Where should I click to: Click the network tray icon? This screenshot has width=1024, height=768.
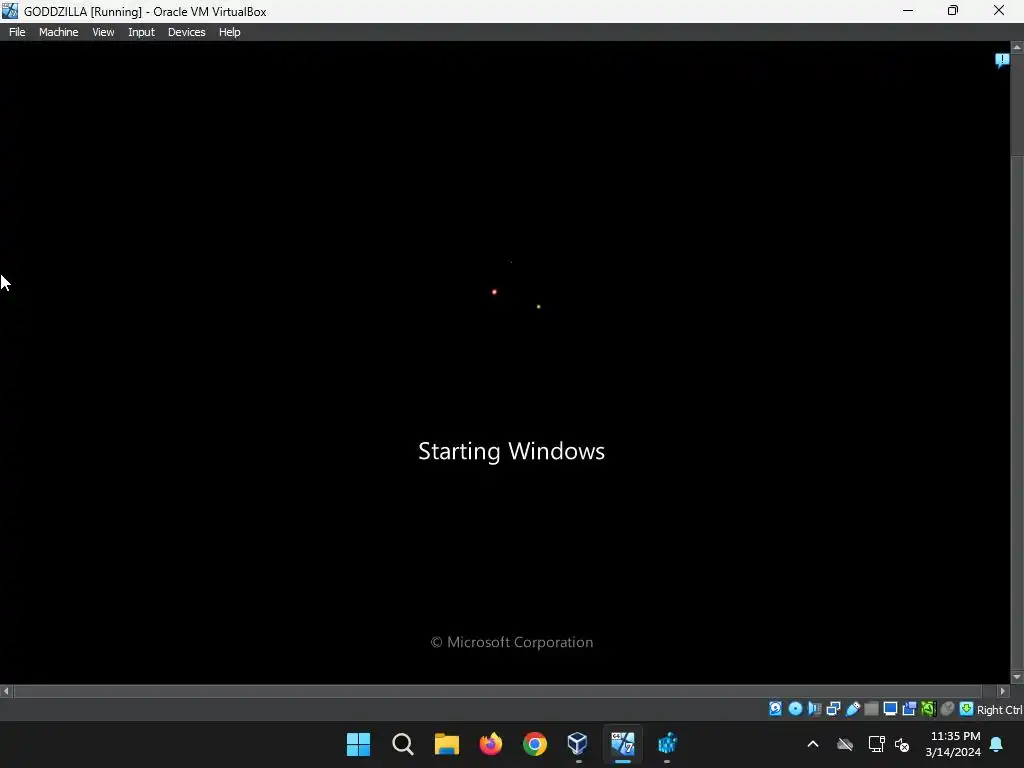pyautogui.click(x=876, y=744)
